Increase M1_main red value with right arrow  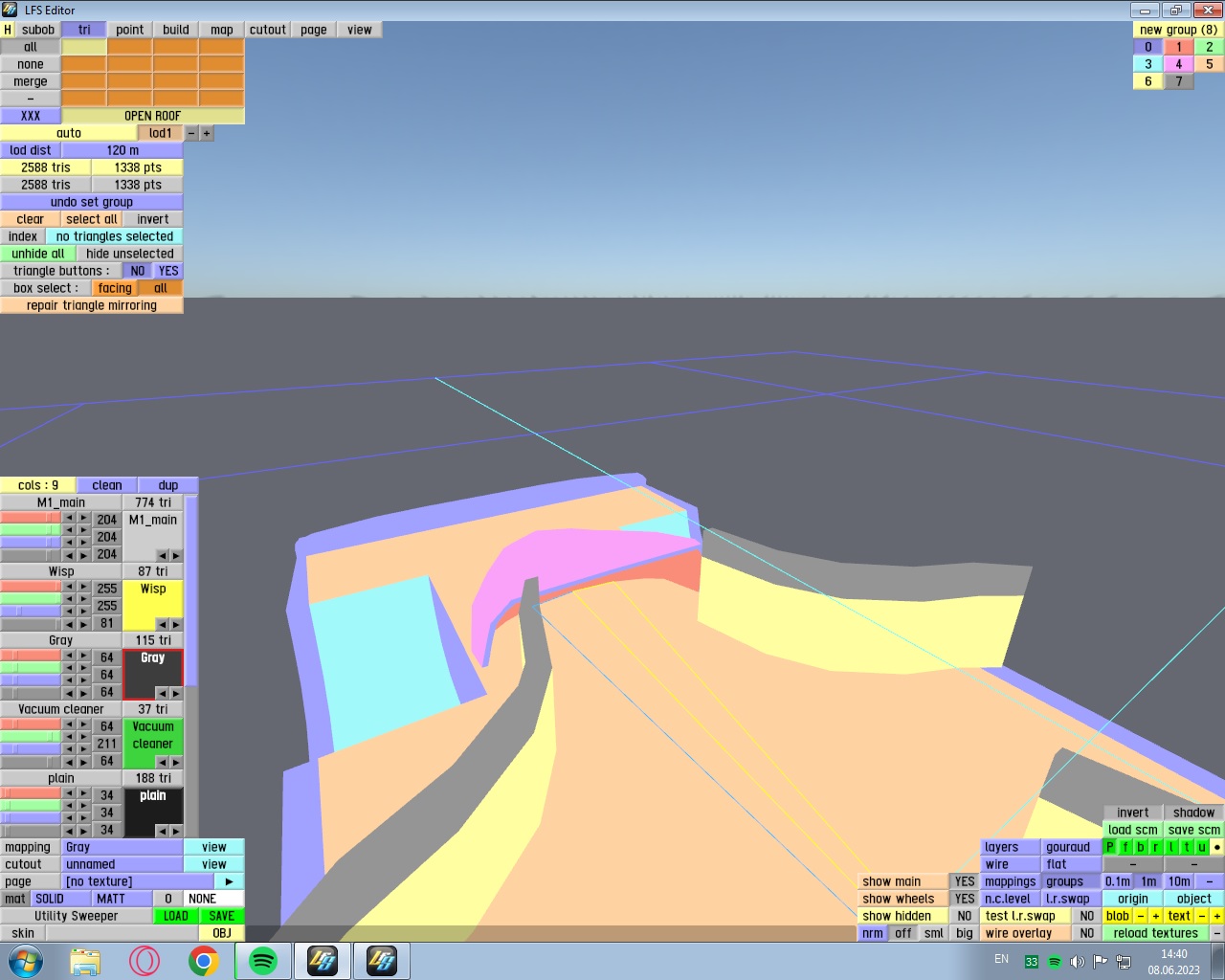[x=83, y=518]
